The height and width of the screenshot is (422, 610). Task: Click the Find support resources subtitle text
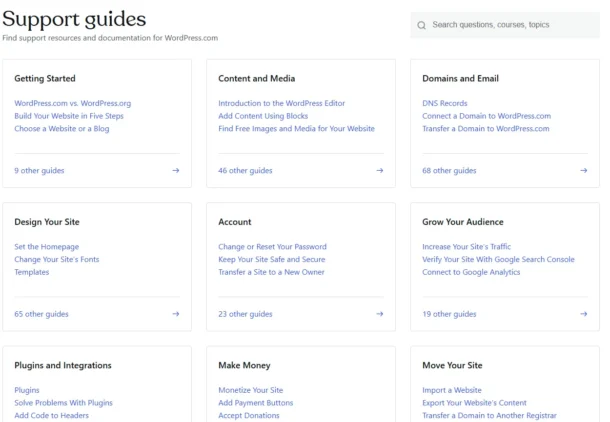point(110,38)
